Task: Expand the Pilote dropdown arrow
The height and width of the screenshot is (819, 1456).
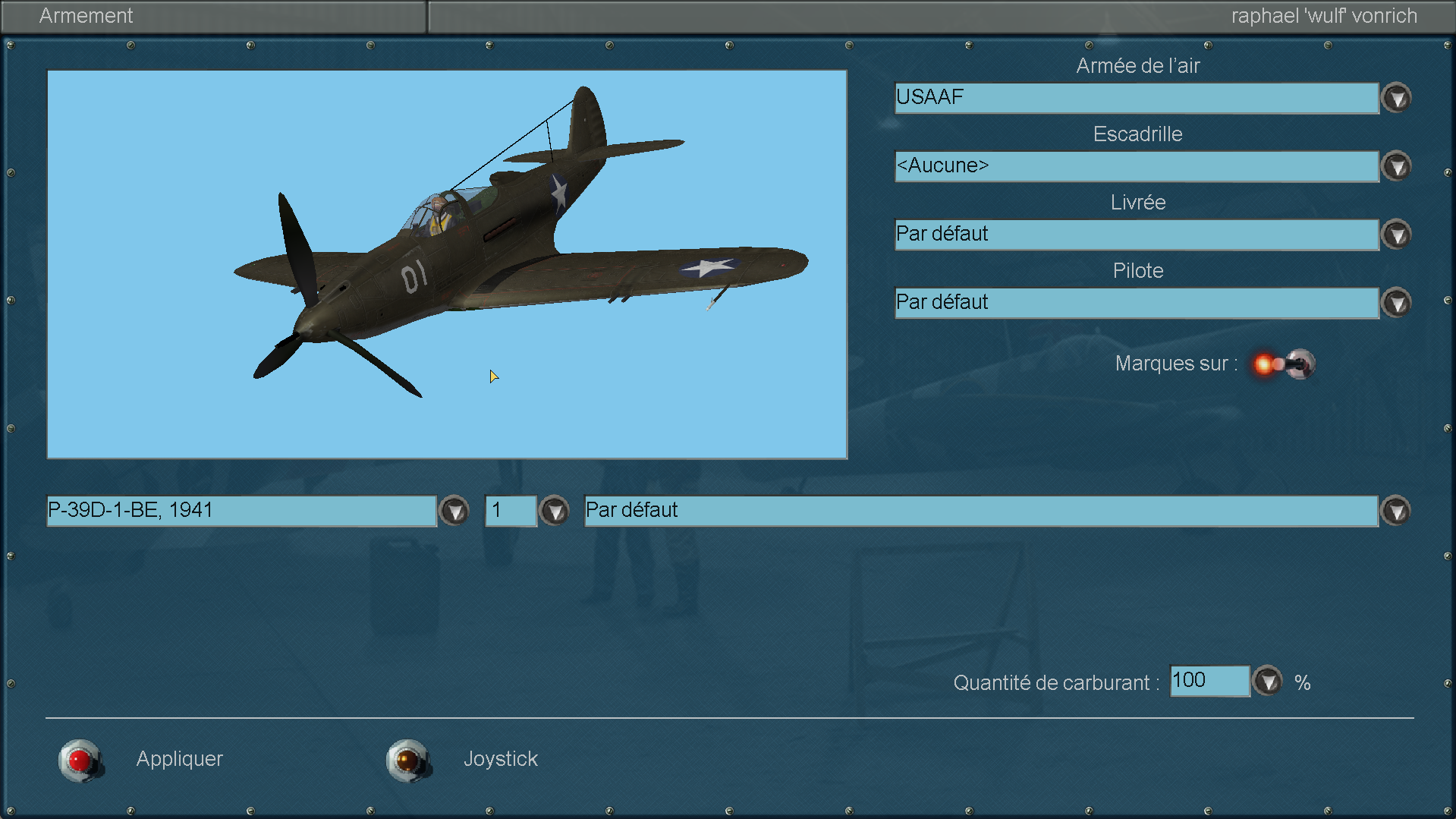Action: tap(1396, 303)
